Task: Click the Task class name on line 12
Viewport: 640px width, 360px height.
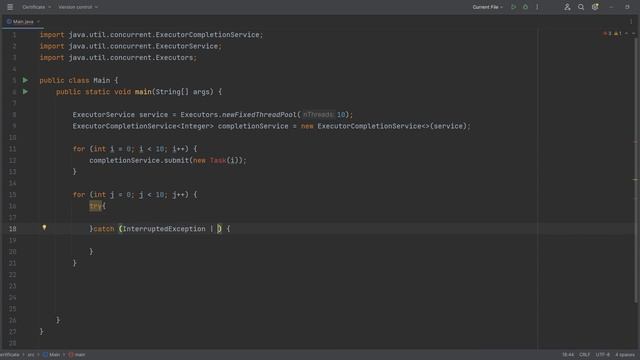Action: [x=218, y=160]
